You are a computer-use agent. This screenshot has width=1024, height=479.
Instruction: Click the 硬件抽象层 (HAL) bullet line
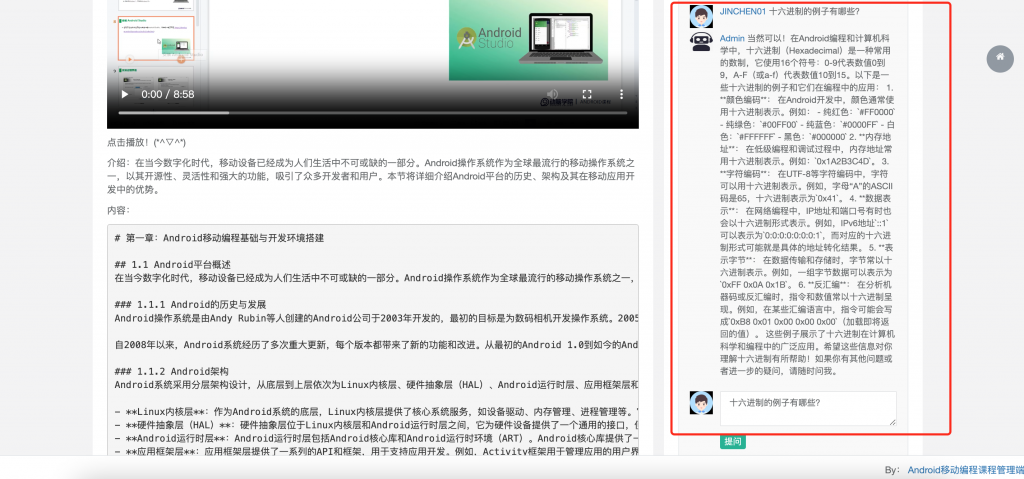pyautogui.click(x=376, y=425)
